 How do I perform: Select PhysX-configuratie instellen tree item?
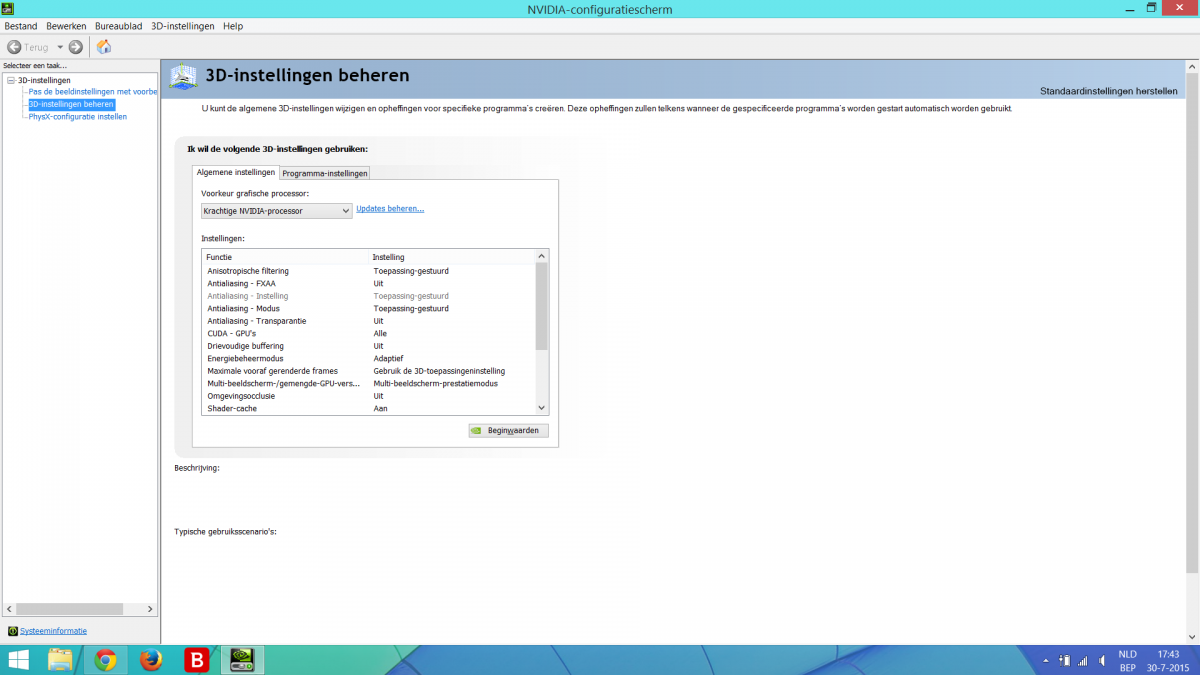point(77,116)
